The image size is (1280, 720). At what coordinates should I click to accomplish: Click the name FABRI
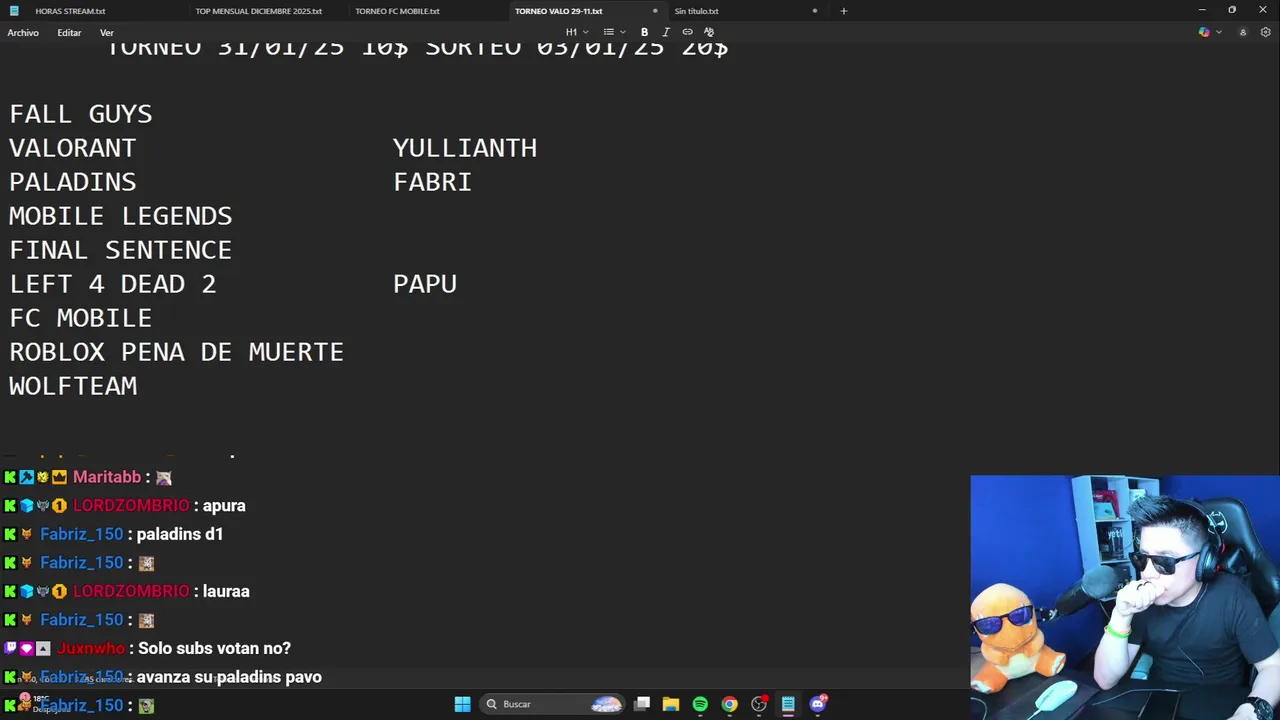point(432,182)
